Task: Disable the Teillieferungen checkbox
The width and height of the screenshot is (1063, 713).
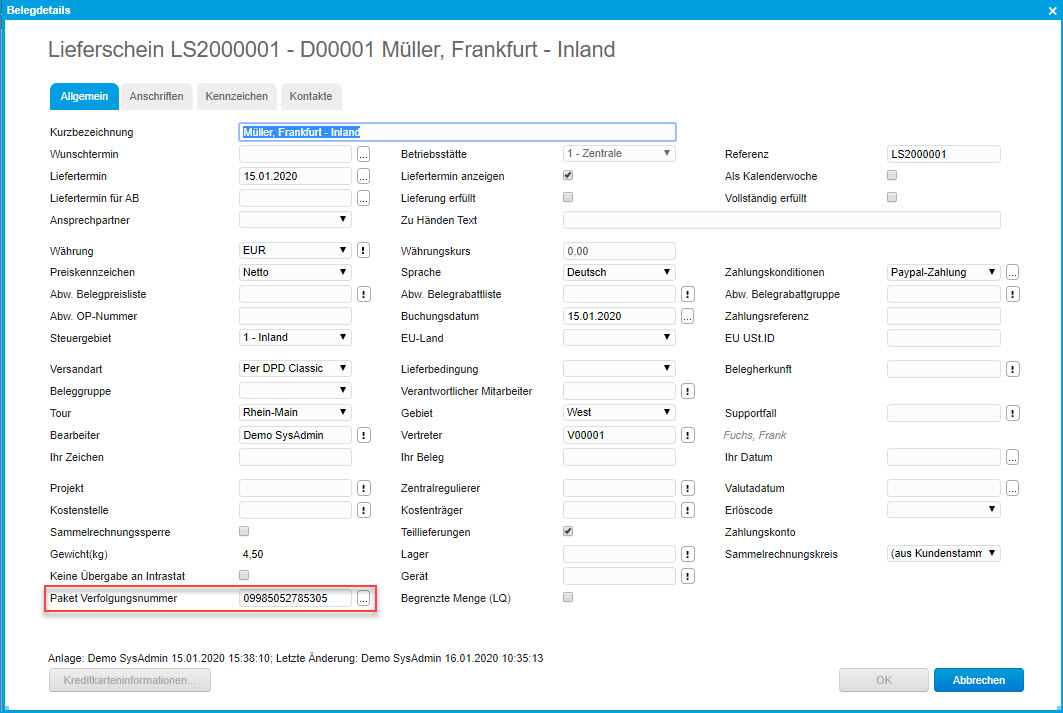Action: click(x=568, y=531)
